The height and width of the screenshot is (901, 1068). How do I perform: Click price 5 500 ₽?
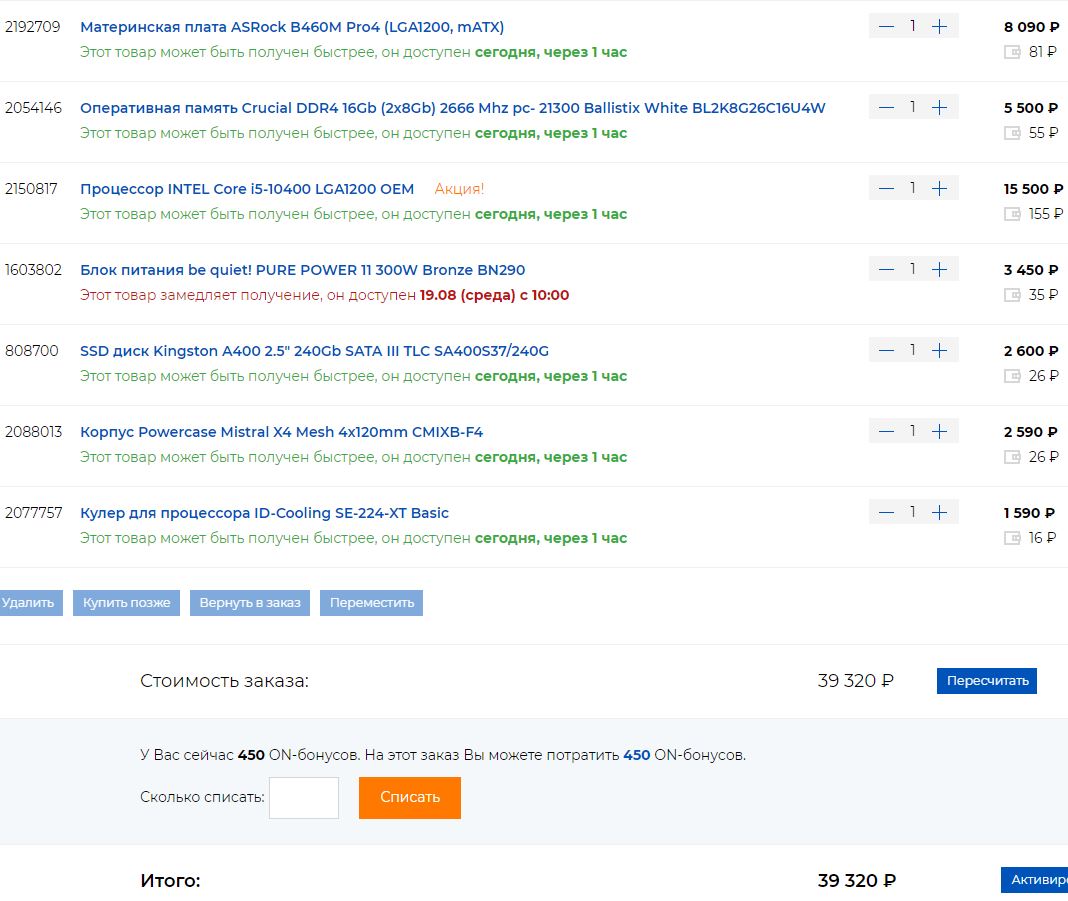click(1031, 108)
